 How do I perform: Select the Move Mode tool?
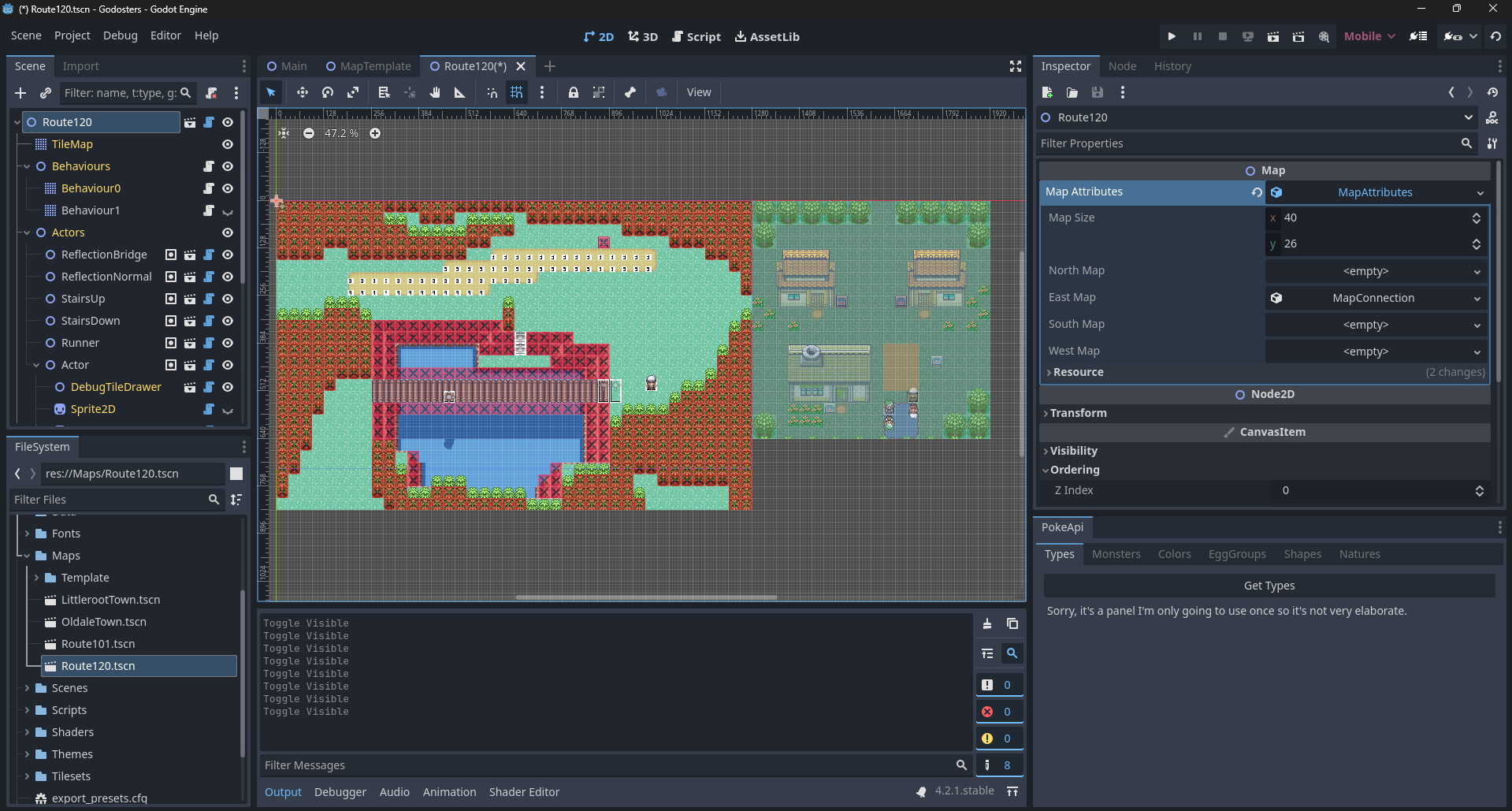coord(302,93)
